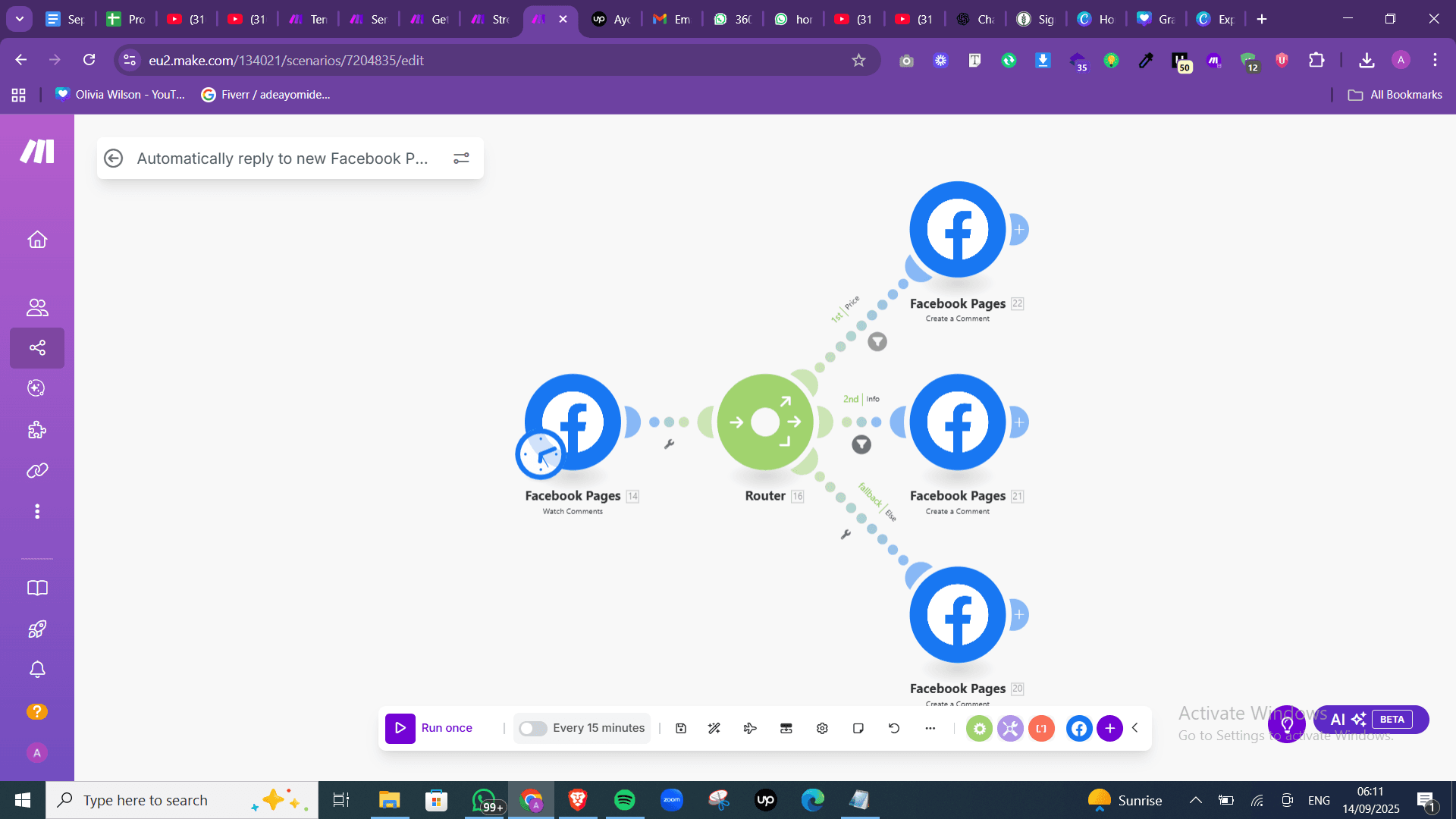The image size is (1456, 819).
Task: Open scenario settings gear in bottom toolbar
Action: pyautogui.click(x=822, y=729)
